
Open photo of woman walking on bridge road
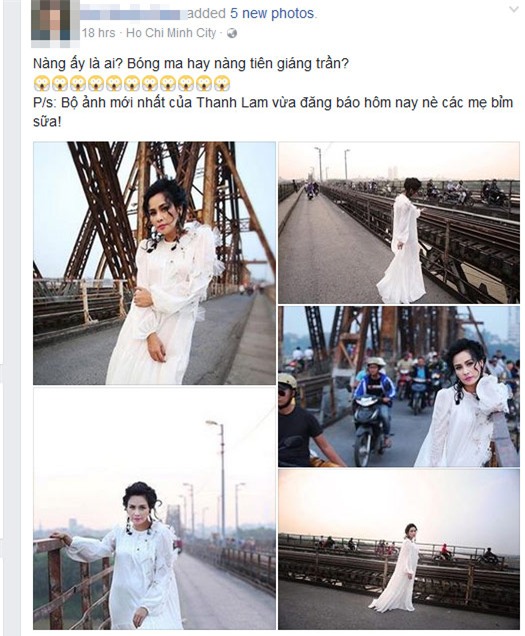click(399, 222)
